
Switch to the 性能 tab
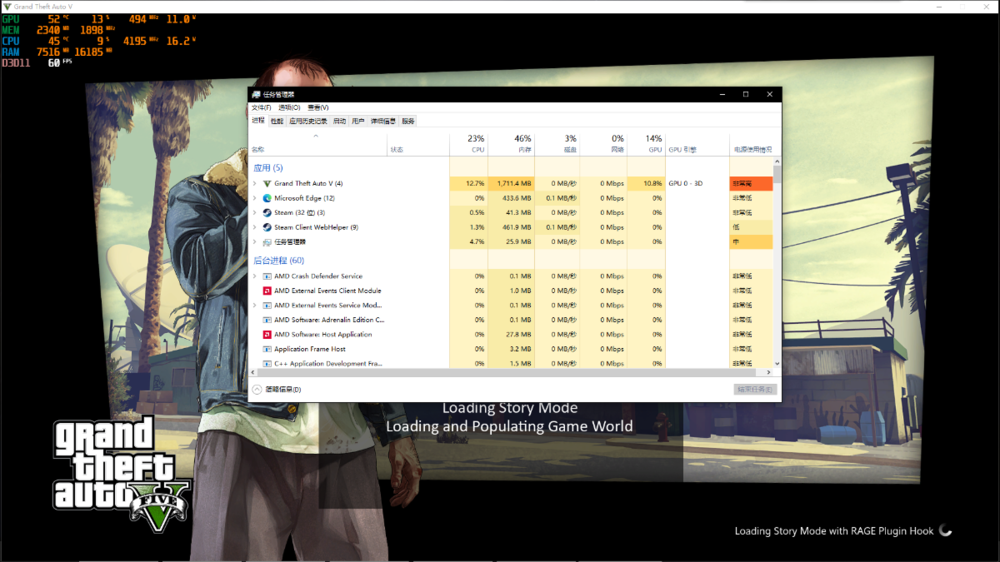pos(277,121)
